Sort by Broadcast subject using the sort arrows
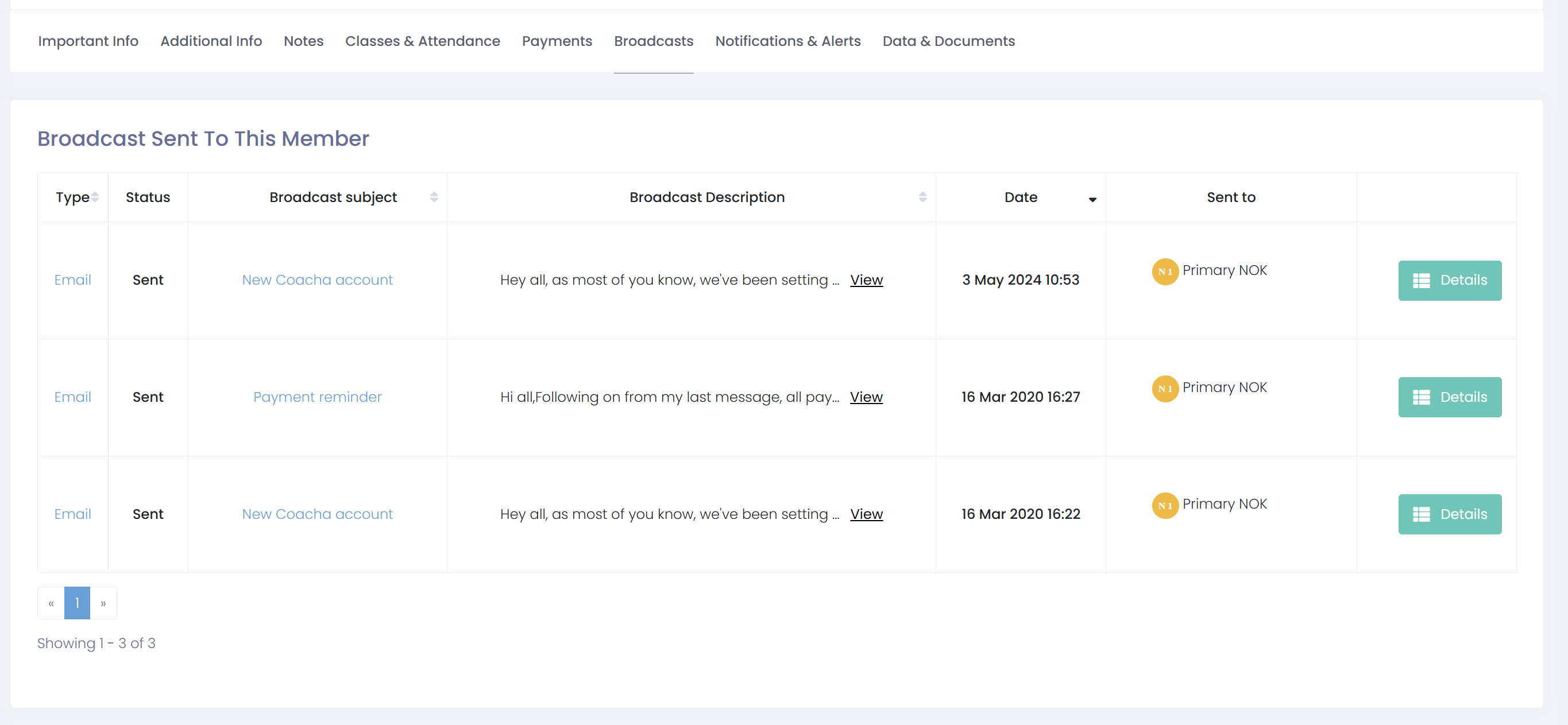 (434, 197)
